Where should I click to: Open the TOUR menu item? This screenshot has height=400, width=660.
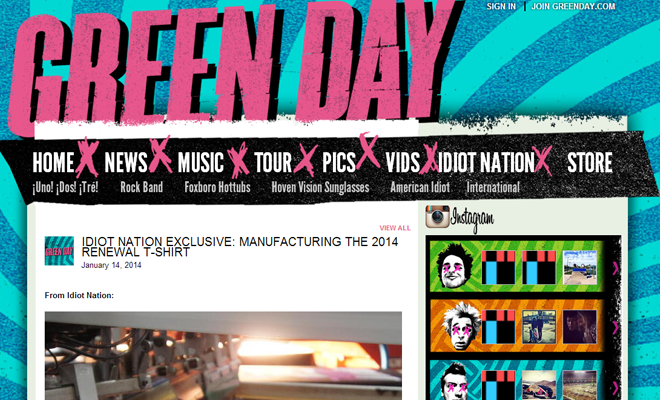click(273, 163)
